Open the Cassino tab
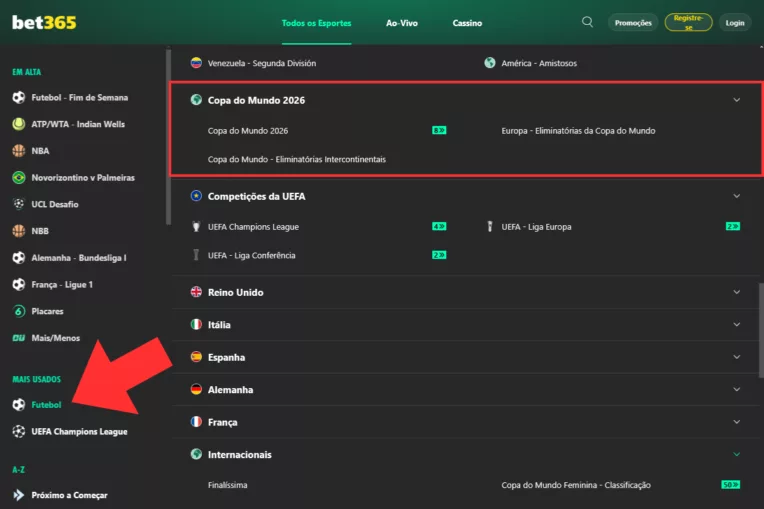Viewport: 764px width, 509px height. 467,23
